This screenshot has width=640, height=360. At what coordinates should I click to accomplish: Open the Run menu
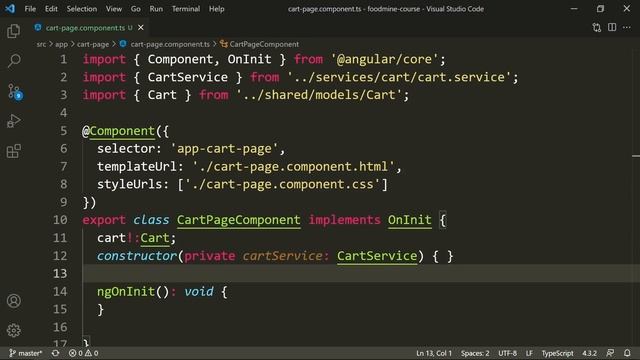(156, 9)
